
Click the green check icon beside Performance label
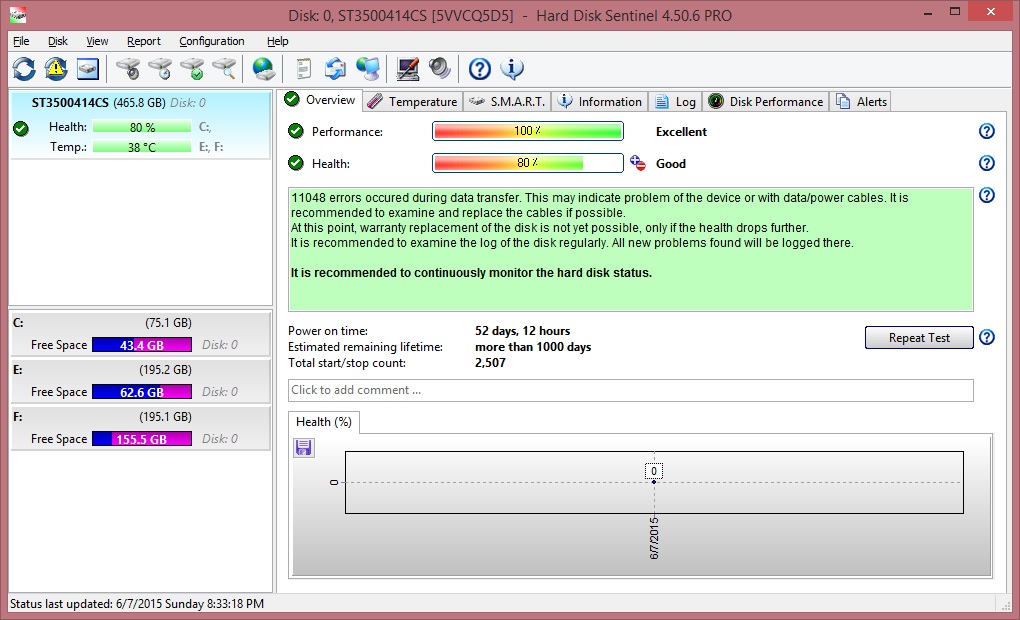pyautogui.click(x=296, y=131)
